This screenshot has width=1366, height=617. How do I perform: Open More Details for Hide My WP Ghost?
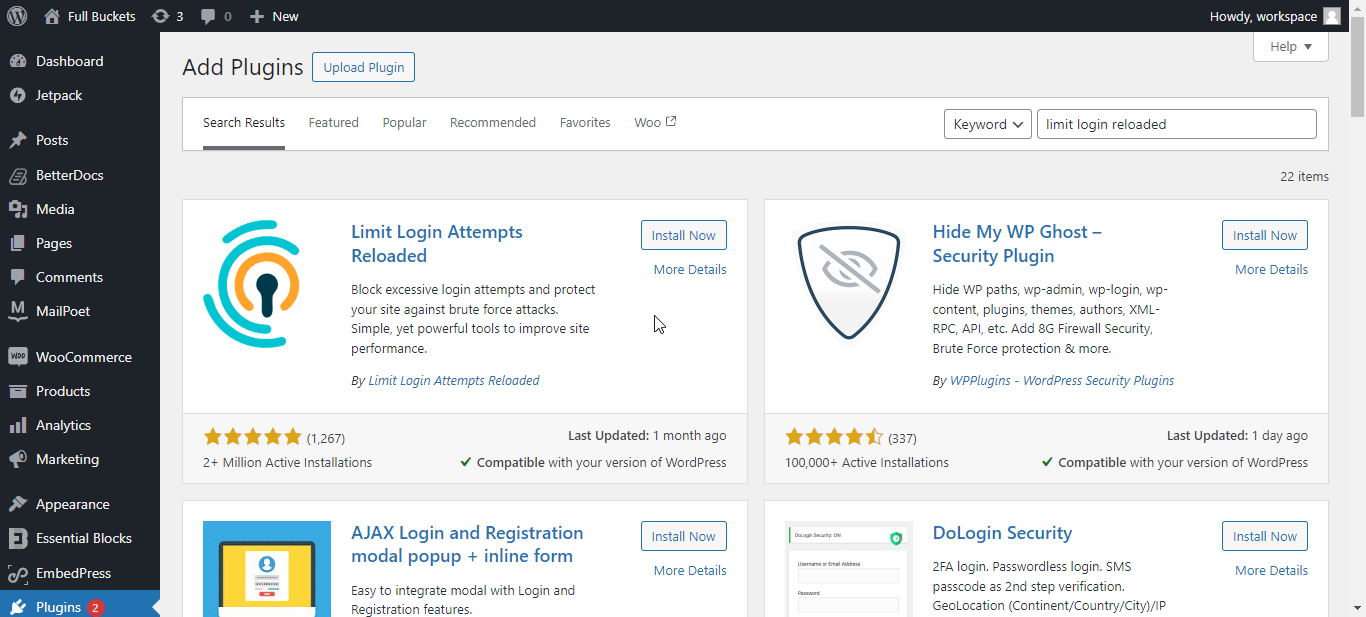(1270, 269)
